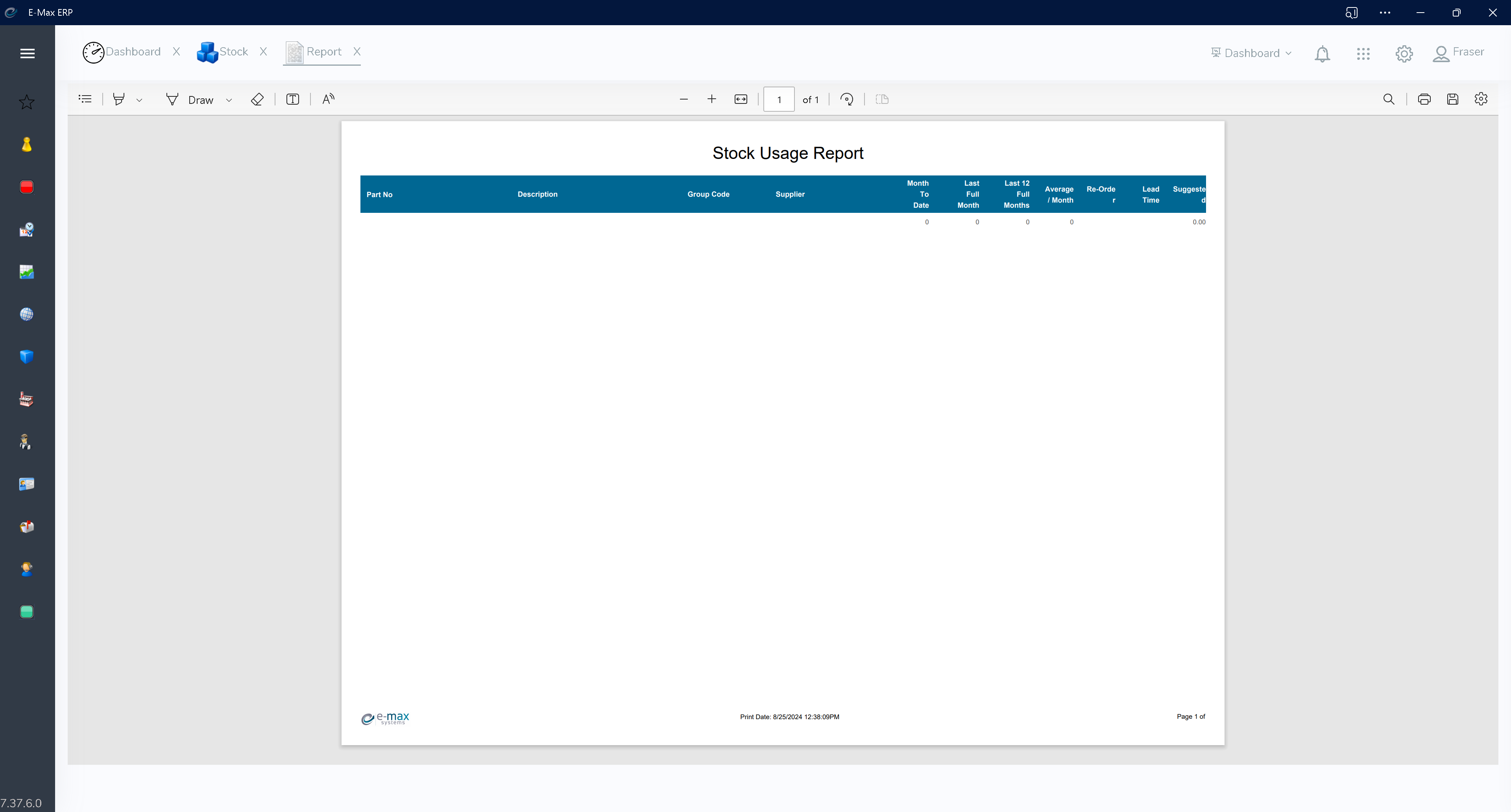Print the Stock Usage Report

pos(1425,99)
